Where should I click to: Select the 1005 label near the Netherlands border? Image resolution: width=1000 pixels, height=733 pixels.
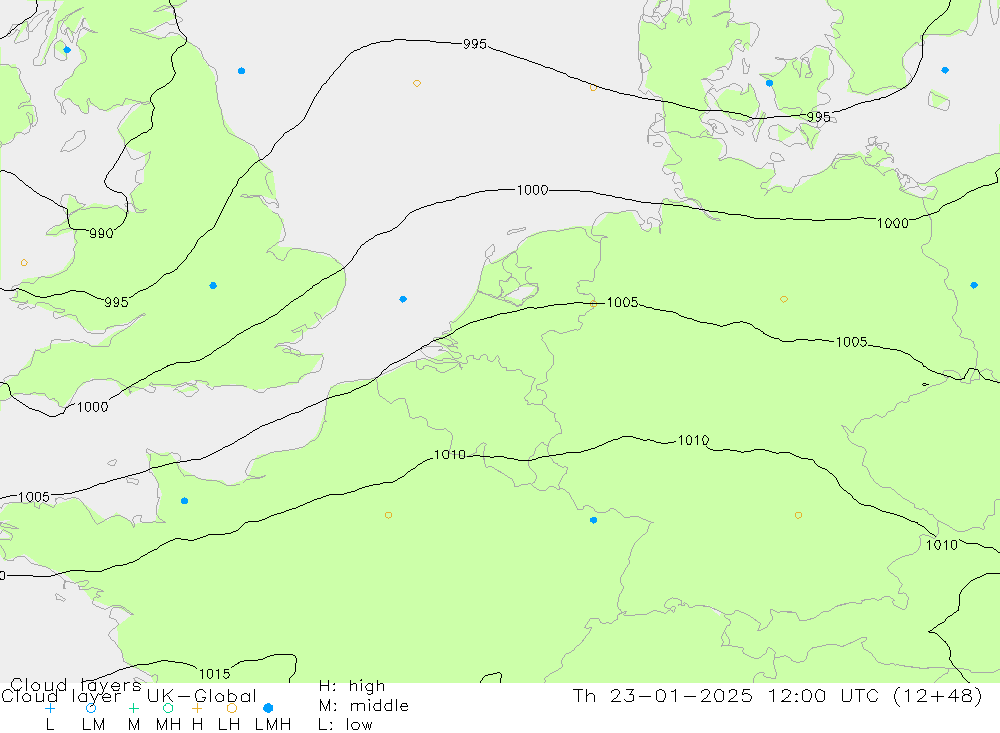tap(622, 302)
